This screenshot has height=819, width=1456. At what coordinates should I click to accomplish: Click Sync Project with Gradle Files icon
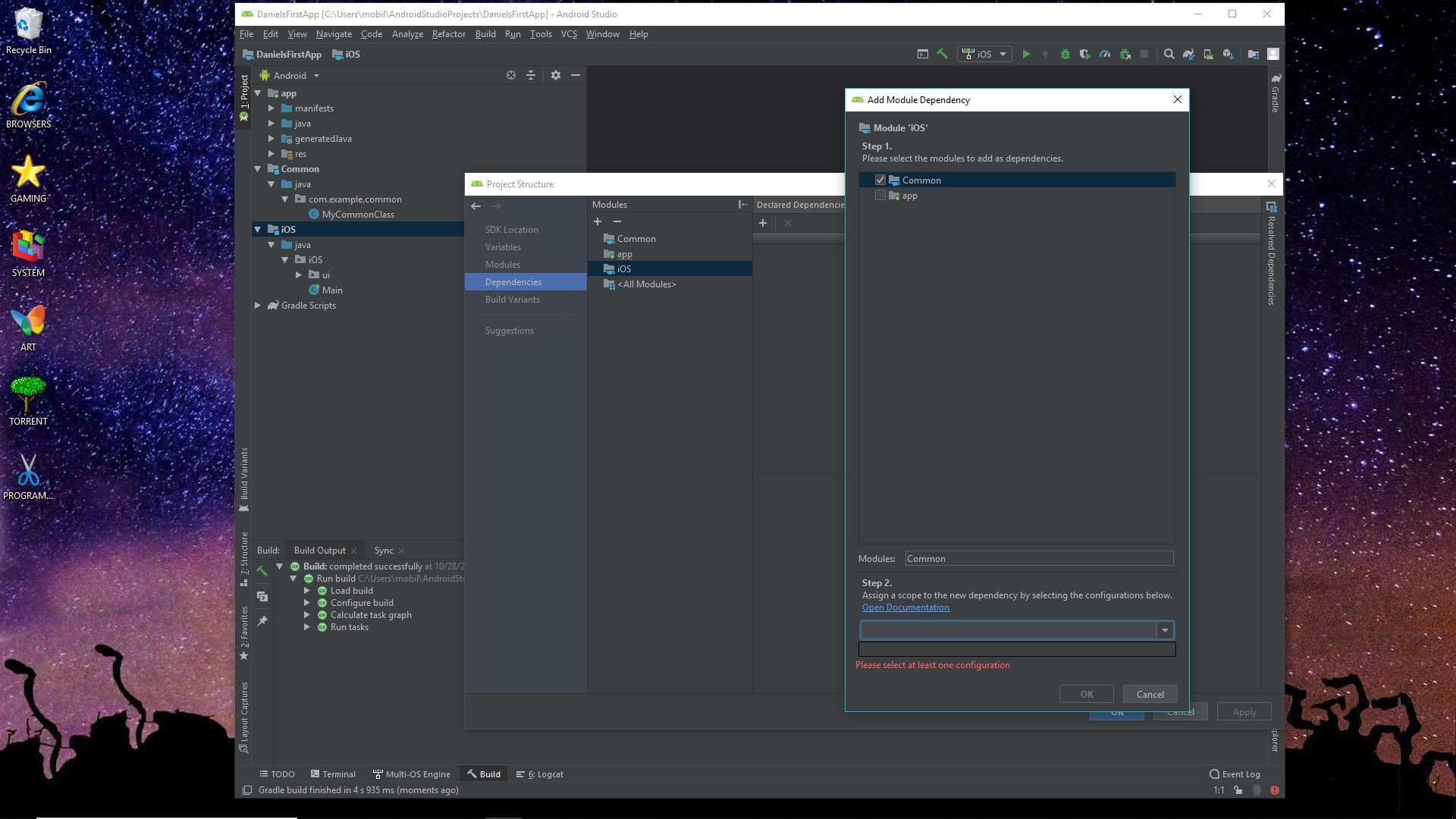[x=1188, y=54]
